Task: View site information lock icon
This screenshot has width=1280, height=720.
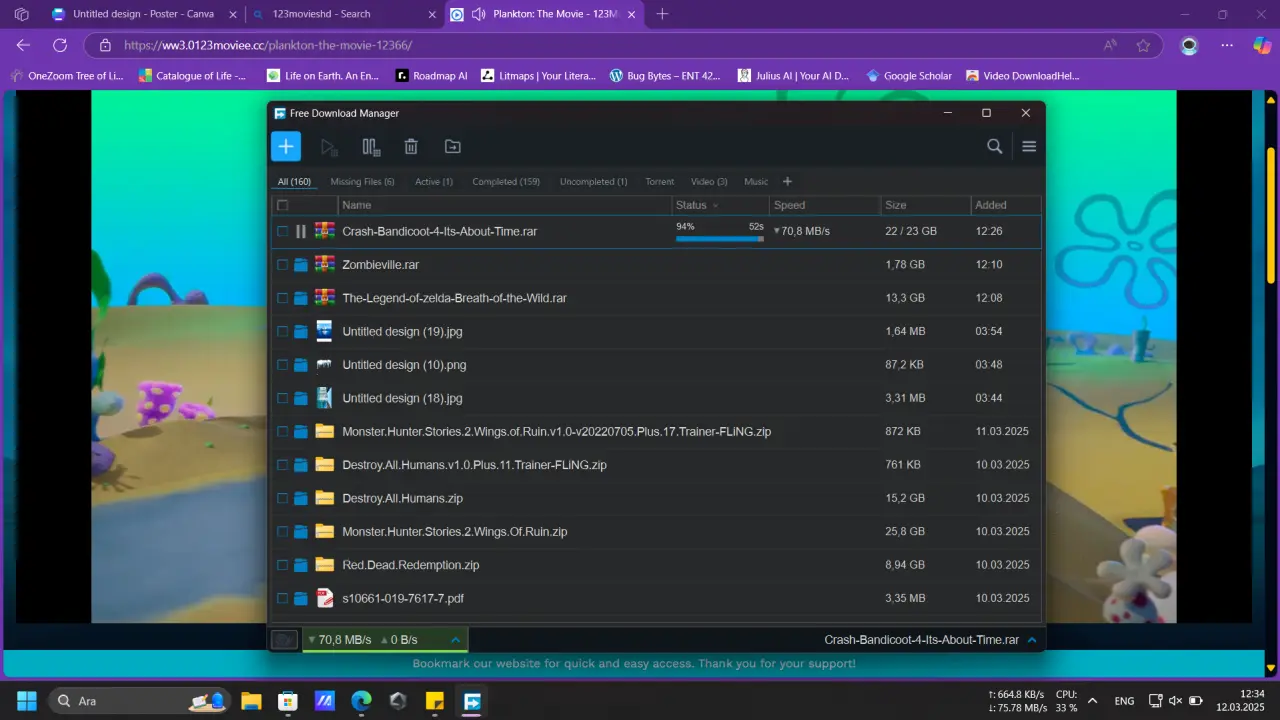Action: pyautogui.click(x=104, y=45)
